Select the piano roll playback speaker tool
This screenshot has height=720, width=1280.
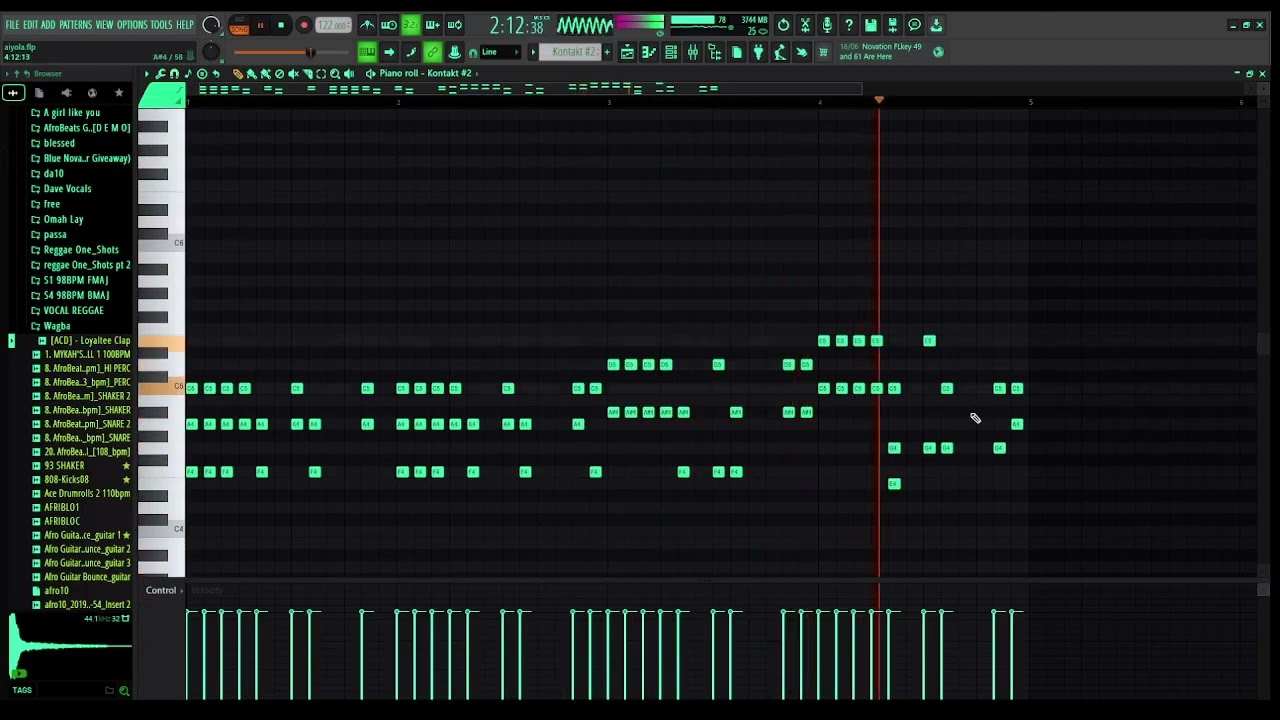pyautogui.click(x=349, y=74)
